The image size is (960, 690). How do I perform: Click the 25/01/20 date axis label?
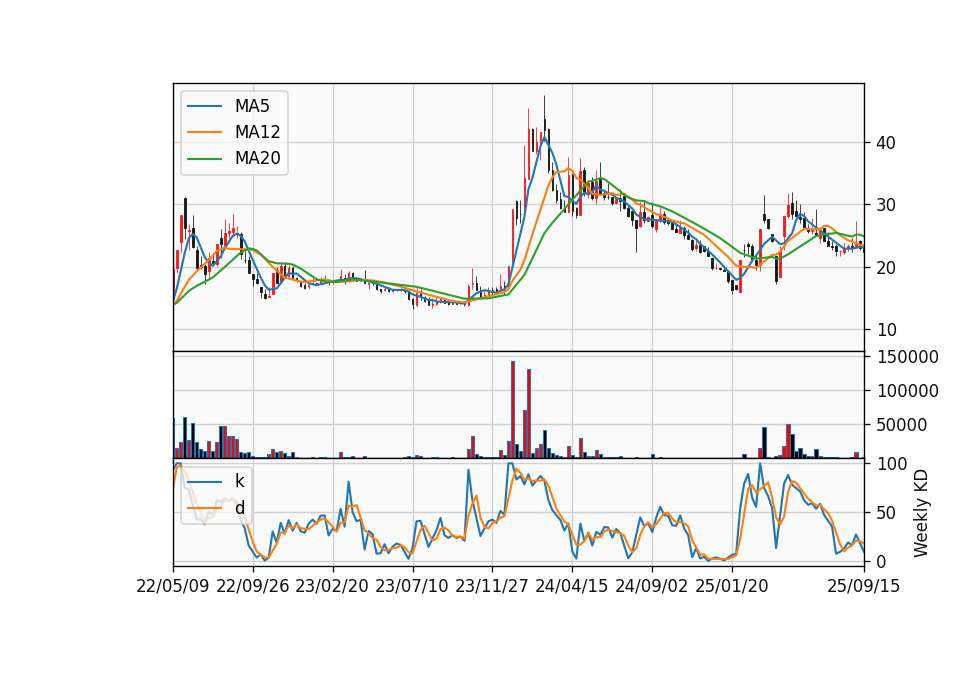[x=732, y=586]
